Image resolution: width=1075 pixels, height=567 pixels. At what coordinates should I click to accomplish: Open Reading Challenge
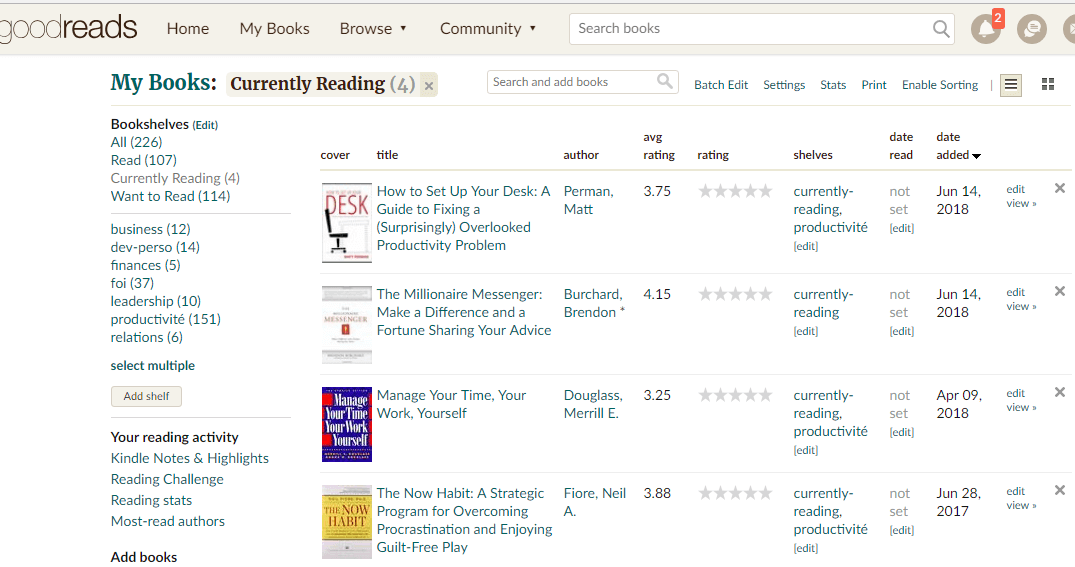coord(167,479)
